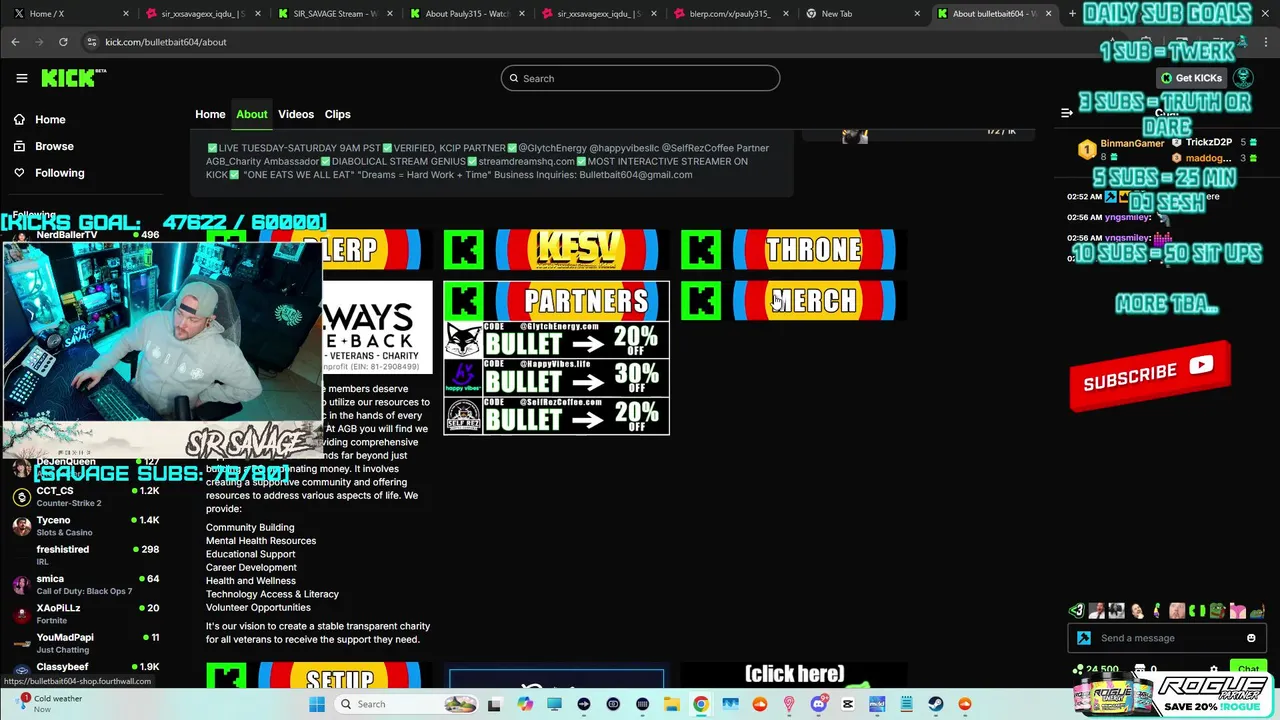The image size is (1280, 720).
Task: Open Copilot from the taskbar
Action: coord(525,704)
